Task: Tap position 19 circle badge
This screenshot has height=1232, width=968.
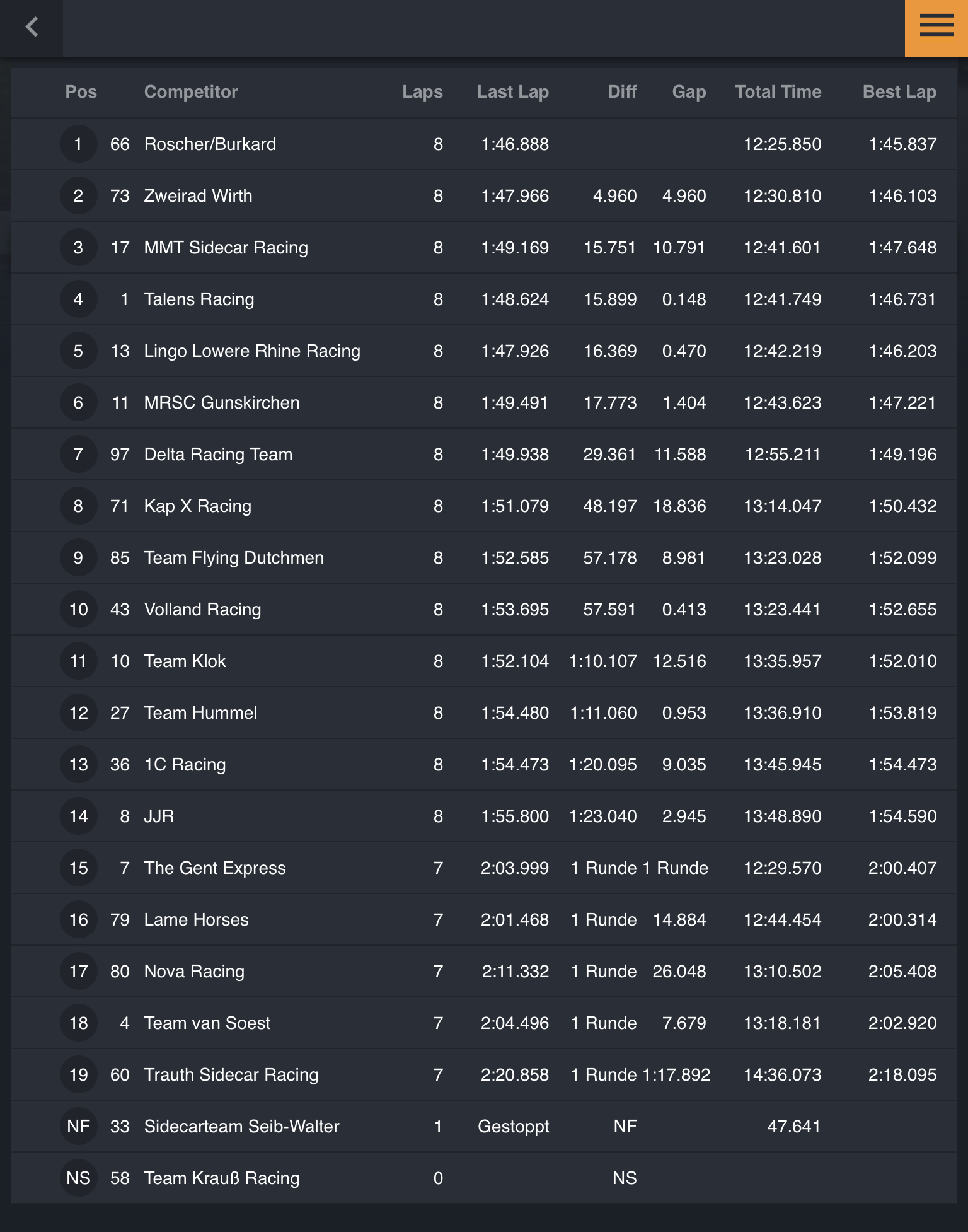Action: pos(78,1075)
